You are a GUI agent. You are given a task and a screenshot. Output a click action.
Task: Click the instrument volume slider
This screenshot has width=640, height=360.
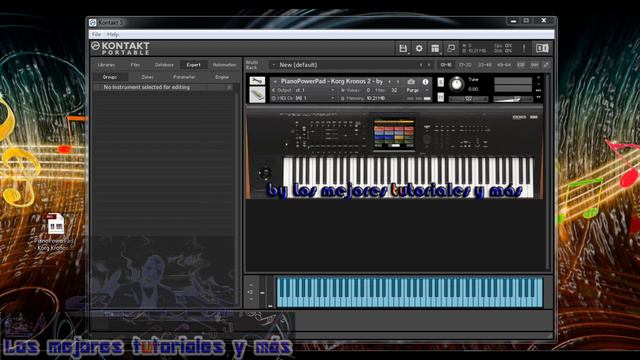tap(513, 99)
